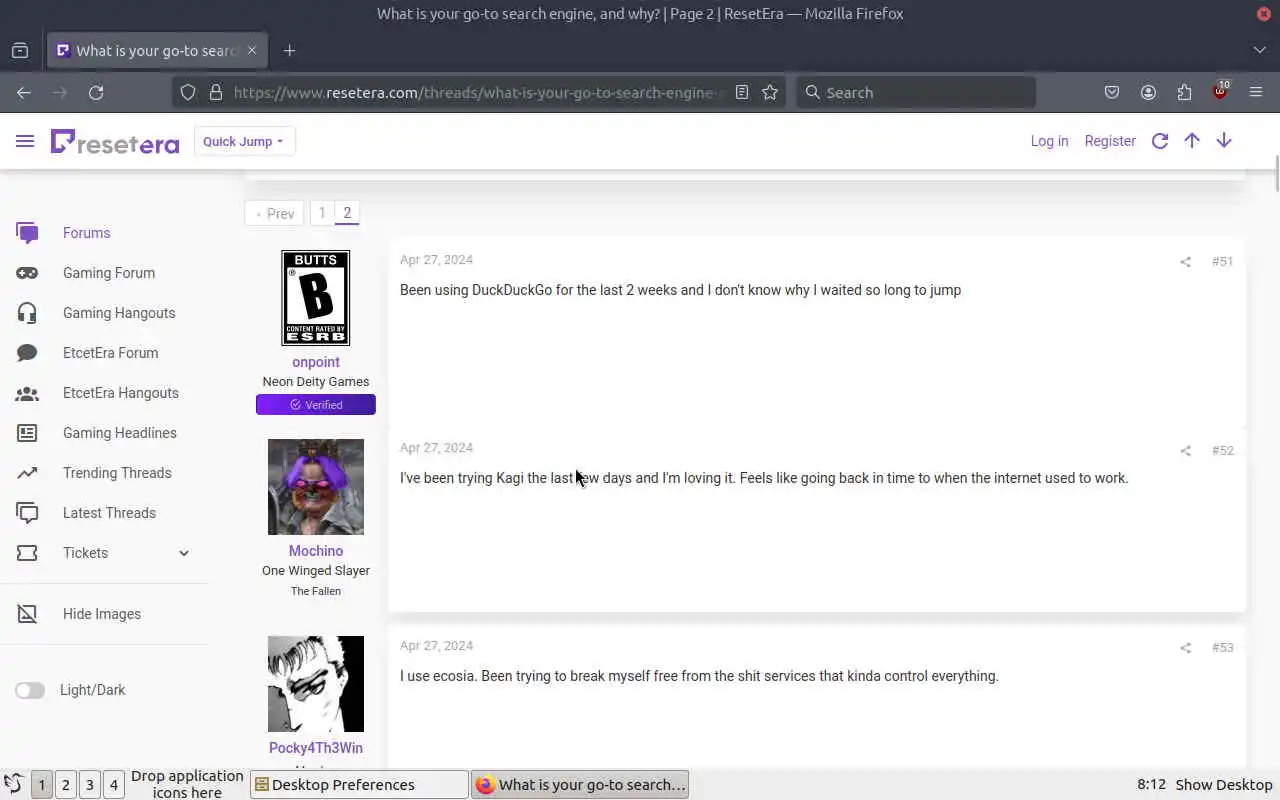Click Mochino's avatar image
Viewport: 1280px width, 800px height.
click(x=316, y=487)
